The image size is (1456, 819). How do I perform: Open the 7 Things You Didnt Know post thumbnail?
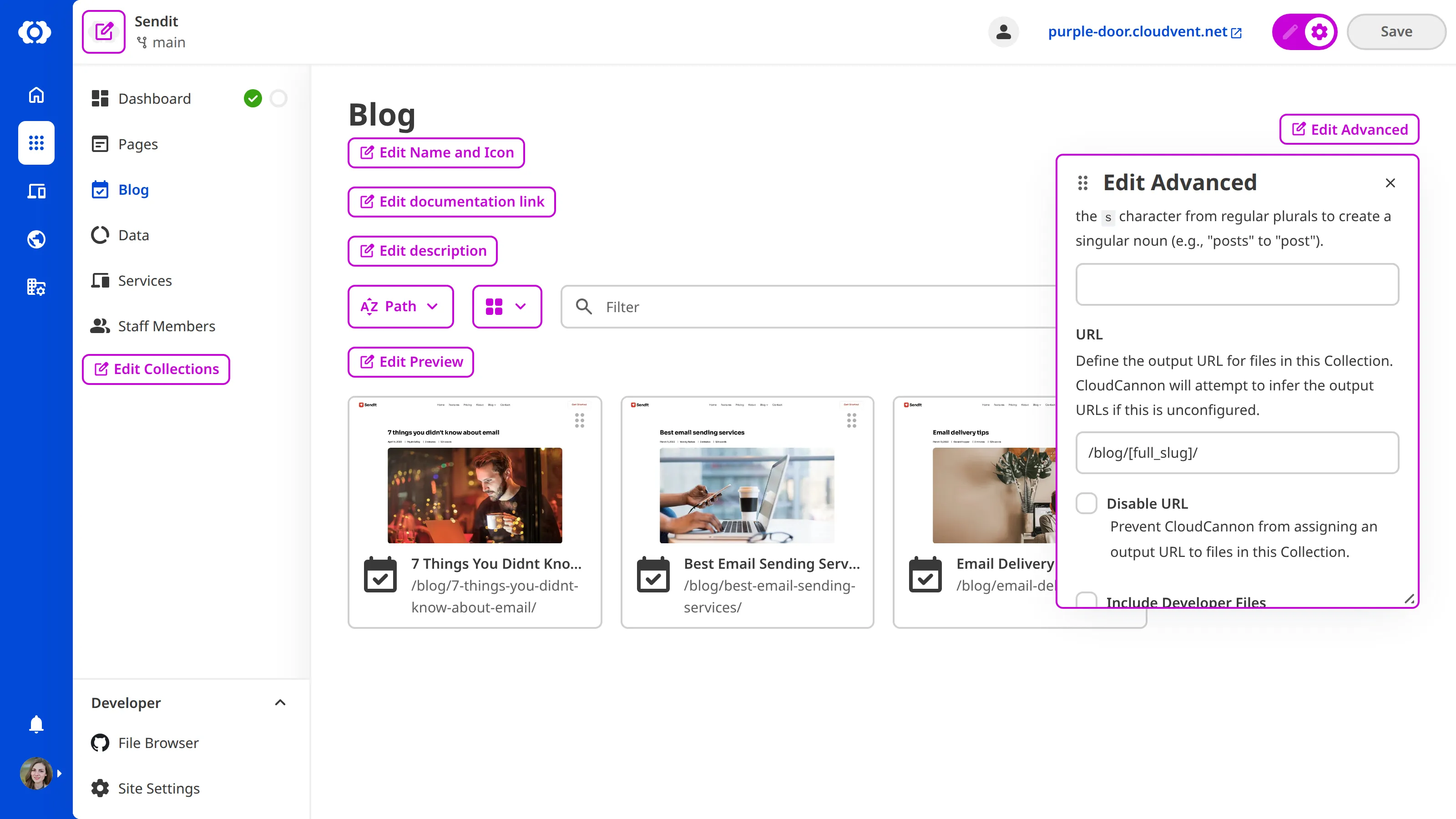(474, 495)
